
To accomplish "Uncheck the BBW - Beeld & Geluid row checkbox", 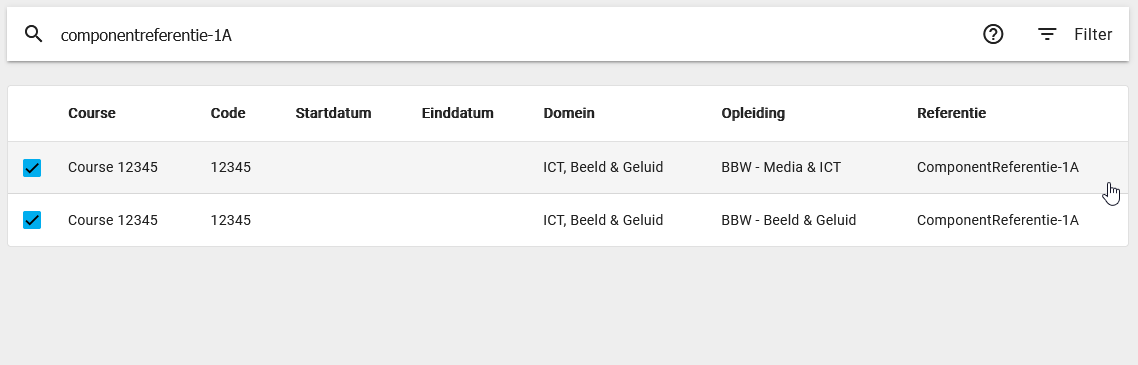I will [x=32, y=220].
